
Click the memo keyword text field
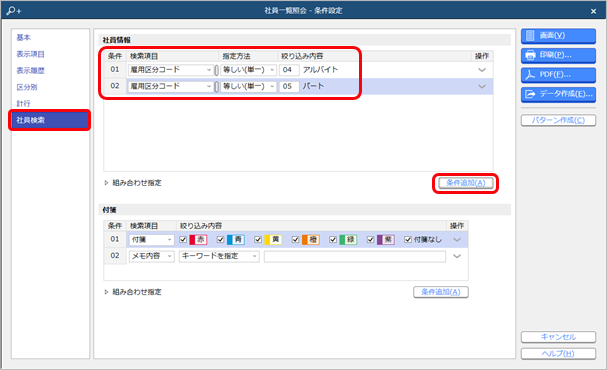click(x=355, y=256)
